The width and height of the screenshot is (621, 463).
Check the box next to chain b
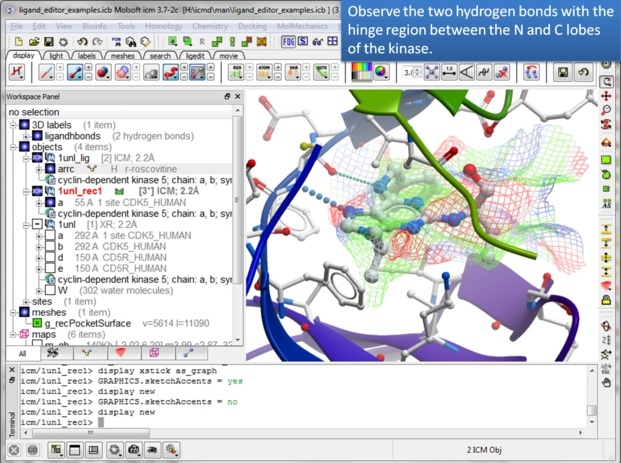point(50,245)
